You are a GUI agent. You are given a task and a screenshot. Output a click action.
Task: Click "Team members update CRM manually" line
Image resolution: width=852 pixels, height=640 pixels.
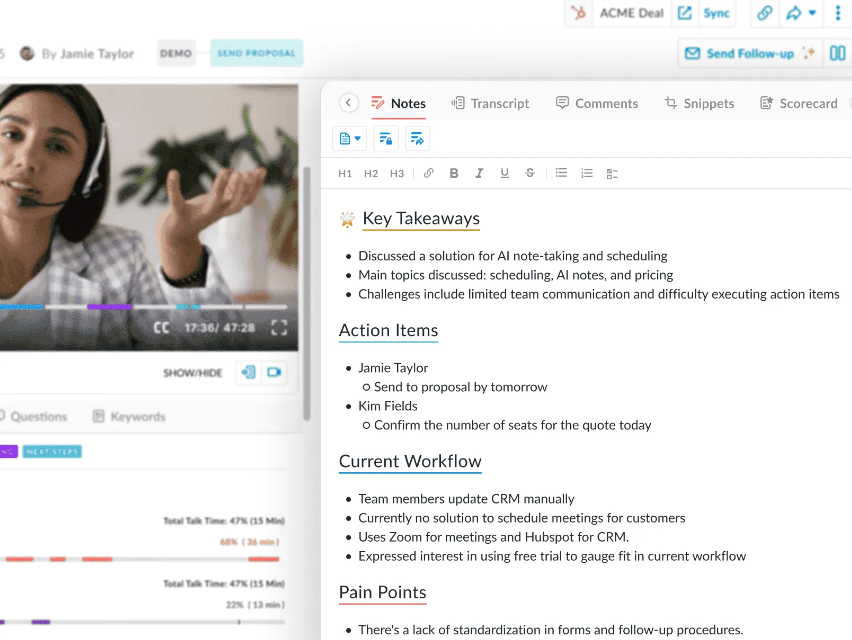[x=466, y=499]
